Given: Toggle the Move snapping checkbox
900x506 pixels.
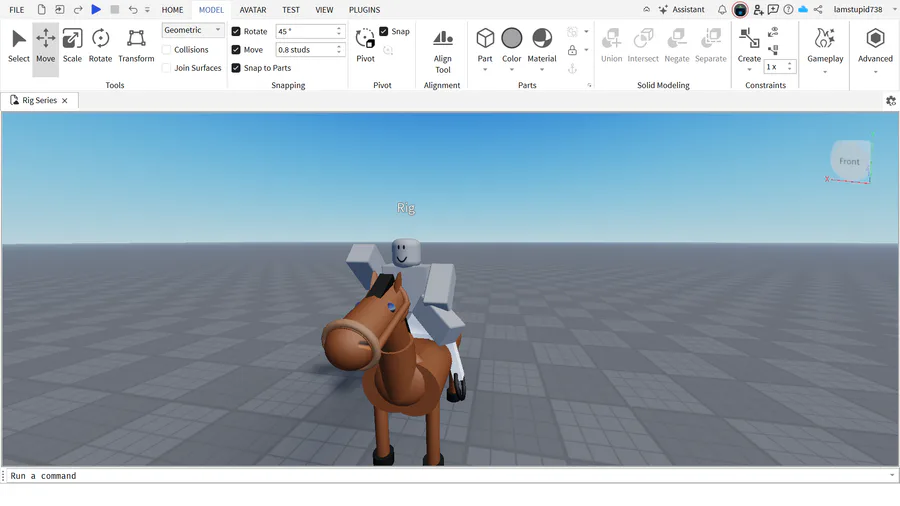Looking at the screenshot, I should [x=236, y=50].
